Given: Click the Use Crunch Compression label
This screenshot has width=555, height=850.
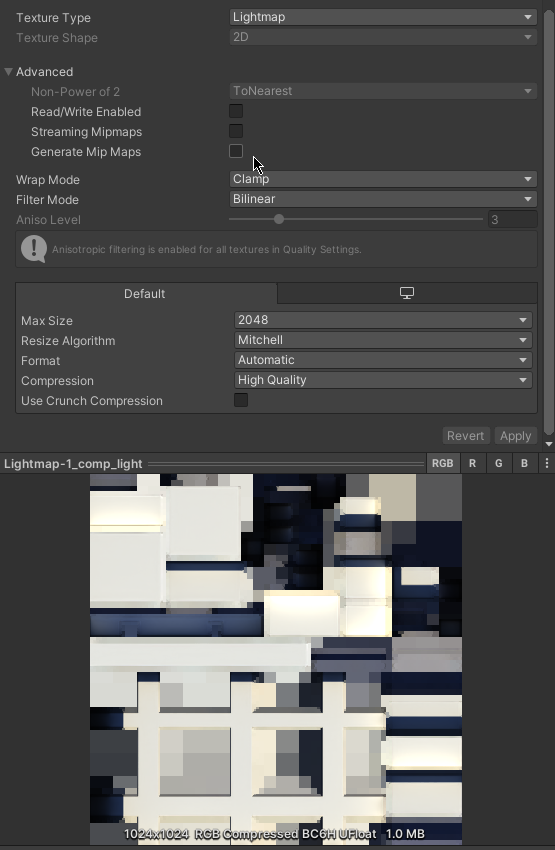Looking at the screenshot, I should click(92, 401).
